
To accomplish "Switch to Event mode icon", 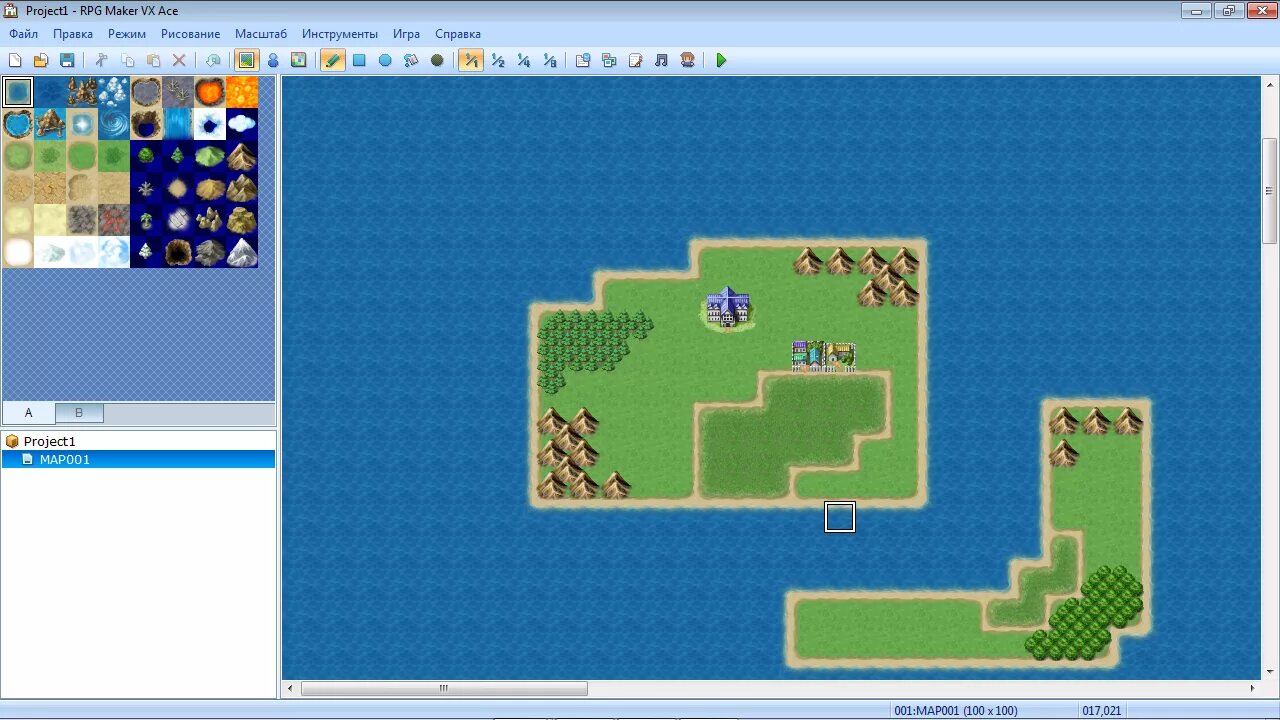I will click(273, 61).
